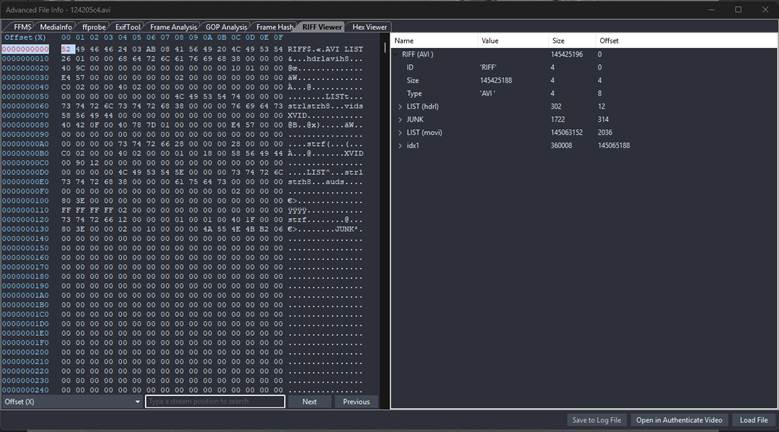
Task: Maximize the Advanced File Info window
Action: (738, 9)
